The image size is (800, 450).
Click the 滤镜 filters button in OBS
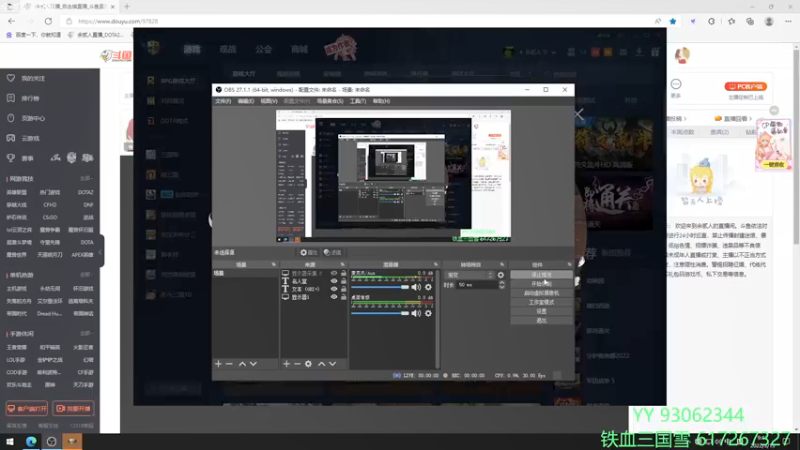tap(333, 253)
